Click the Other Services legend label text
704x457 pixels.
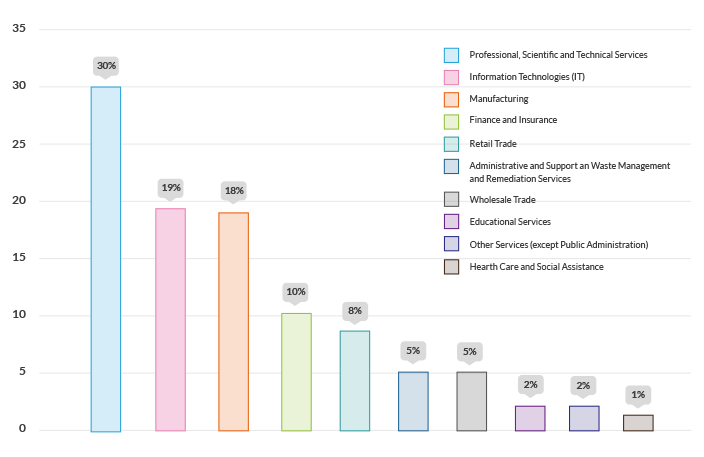559,244
